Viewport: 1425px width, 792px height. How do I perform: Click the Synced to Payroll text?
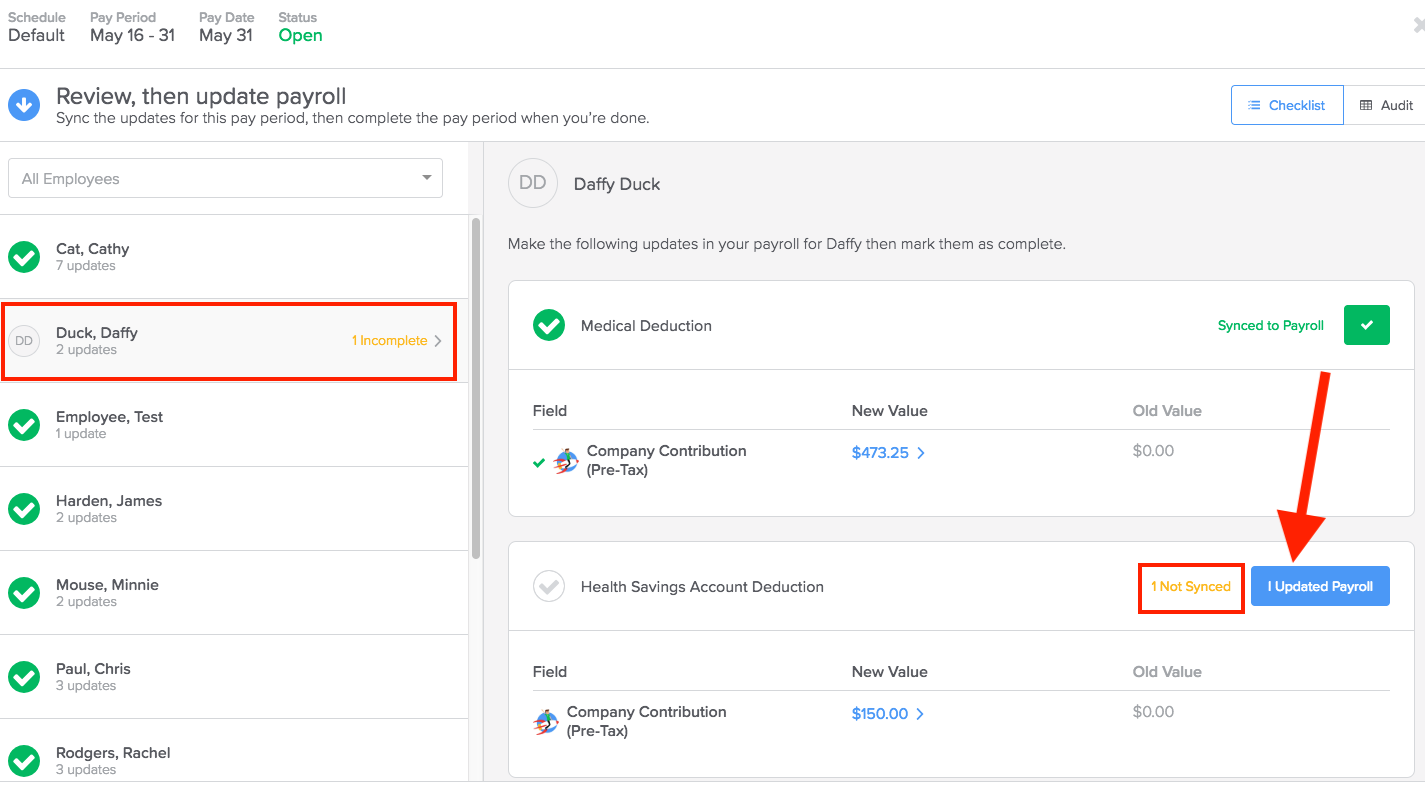(1271, 326)
